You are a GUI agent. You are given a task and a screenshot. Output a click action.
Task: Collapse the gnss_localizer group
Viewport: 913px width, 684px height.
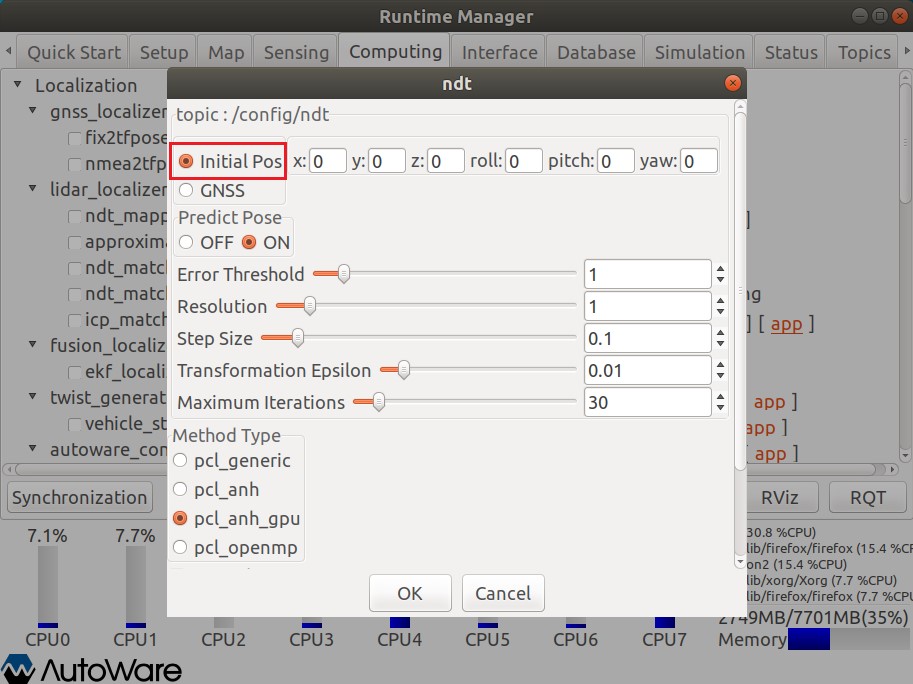(x=35, y=111)
